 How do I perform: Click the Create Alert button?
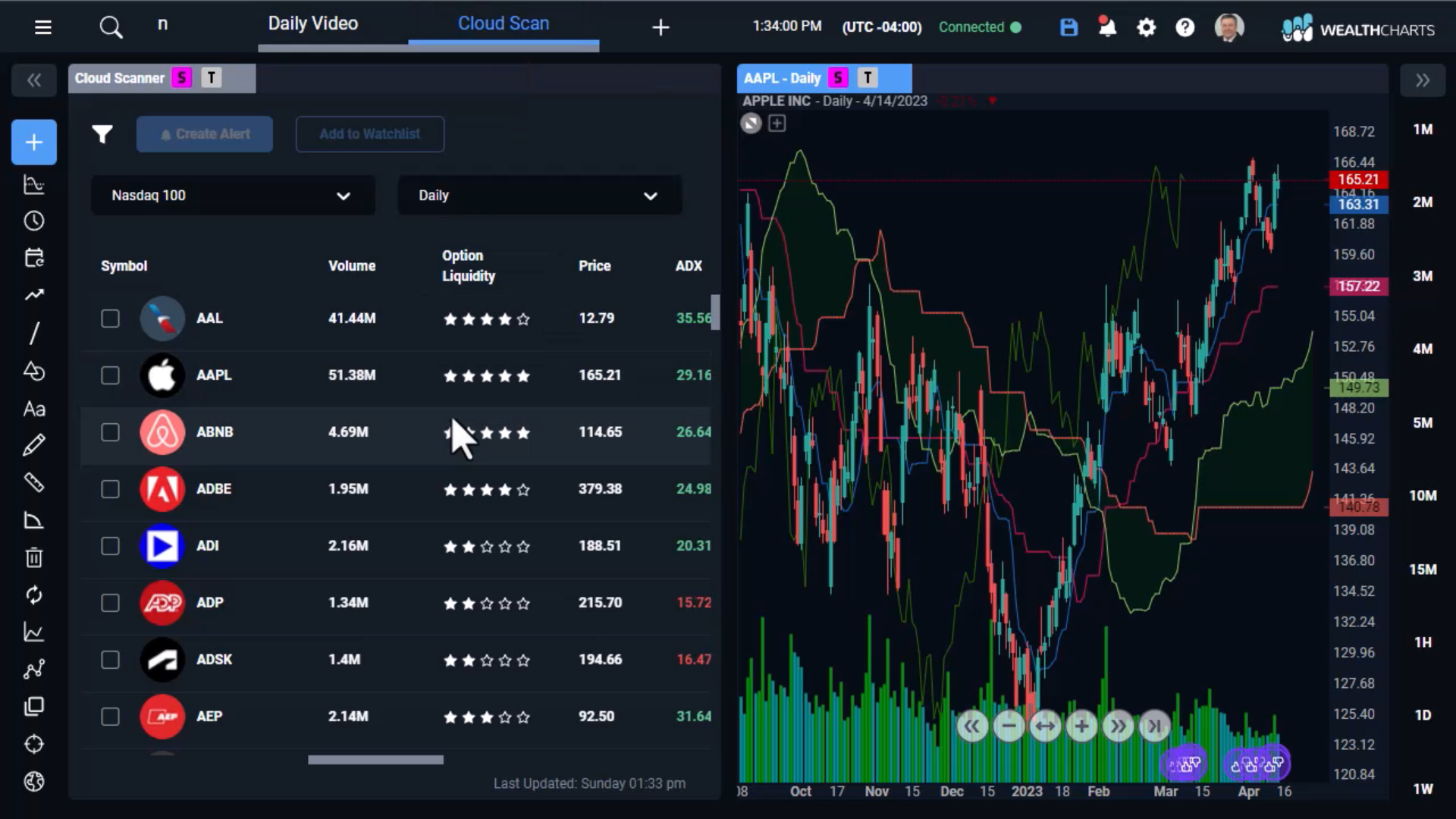tap(205, 134)
